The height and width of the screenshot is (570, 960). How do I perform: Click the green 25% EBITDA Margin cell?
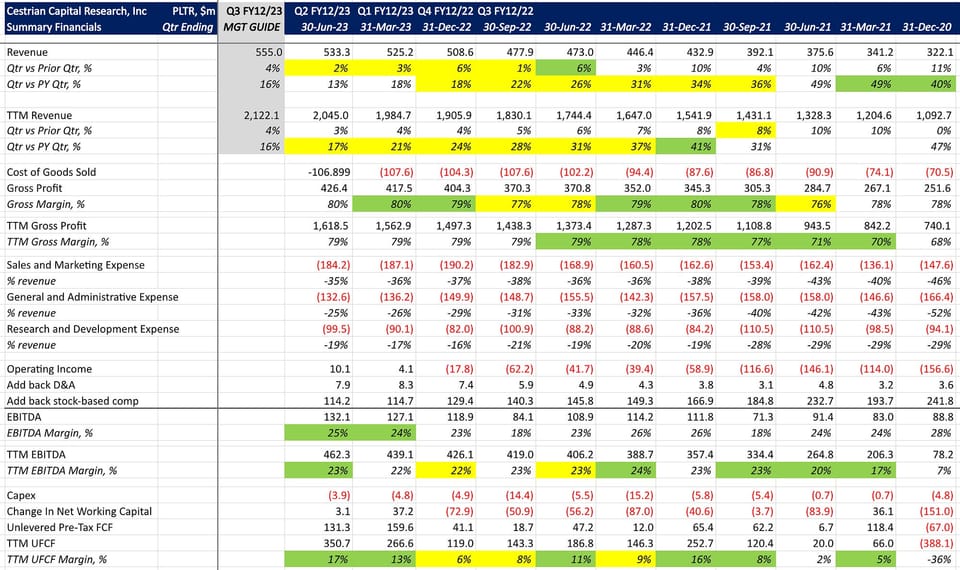pyautogui.click(x=319, y=433)
